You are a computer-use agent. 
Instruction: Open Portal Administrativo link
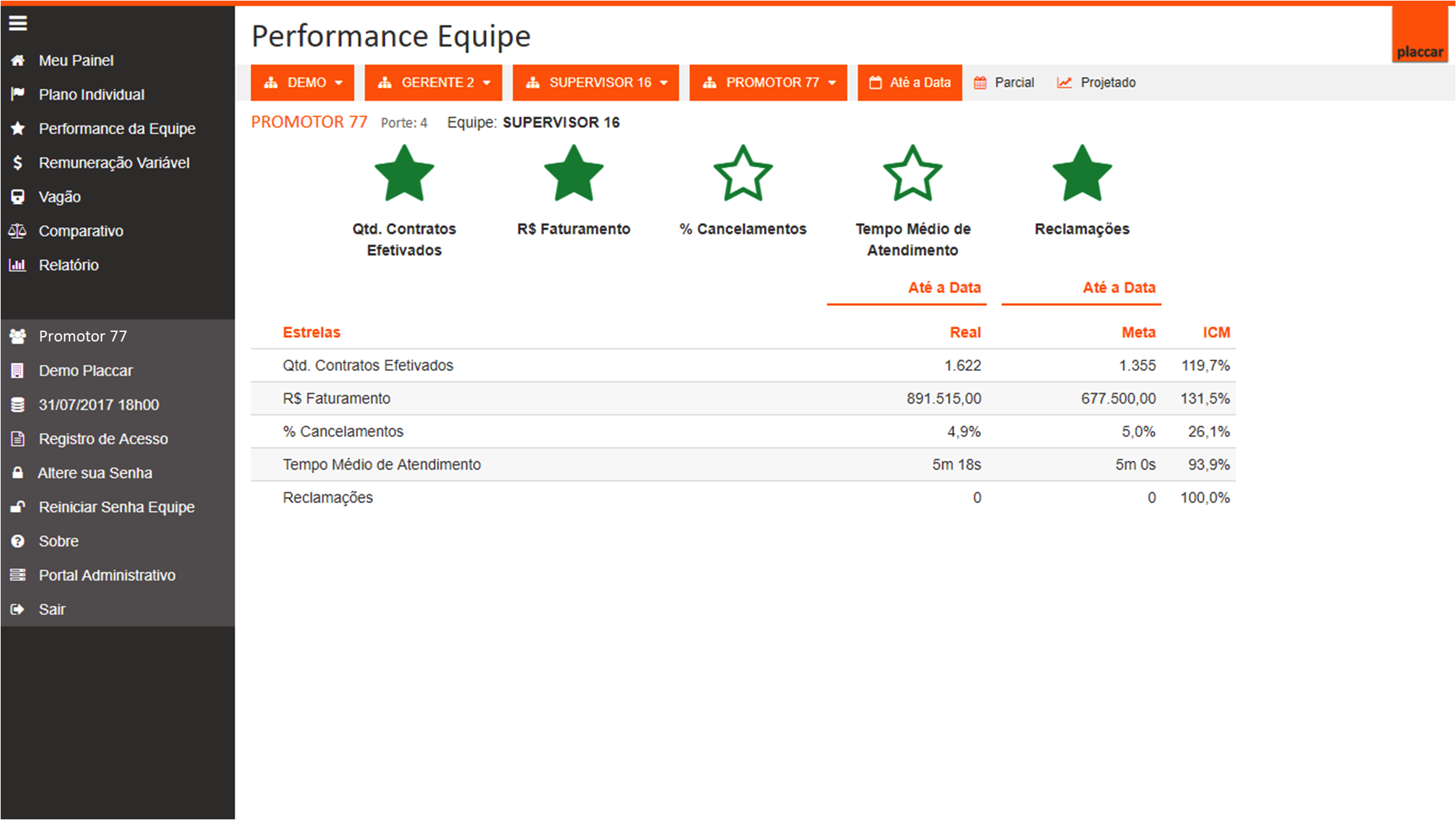pos(107,575)
